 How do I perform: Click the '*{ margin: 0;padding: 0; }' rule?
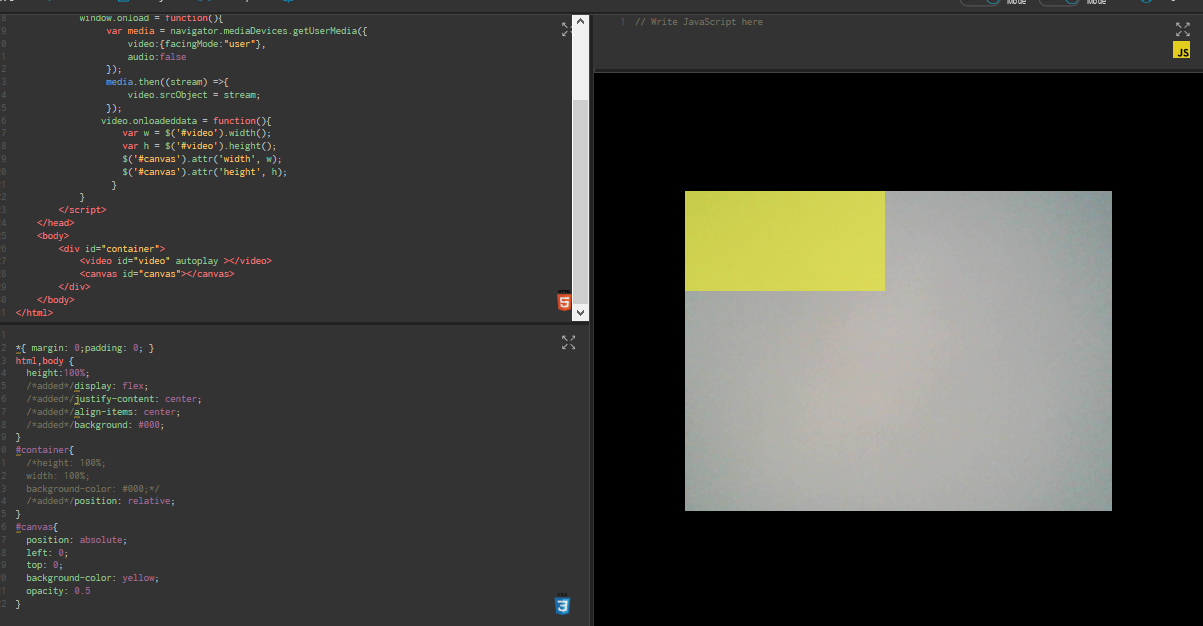(85, 348)
